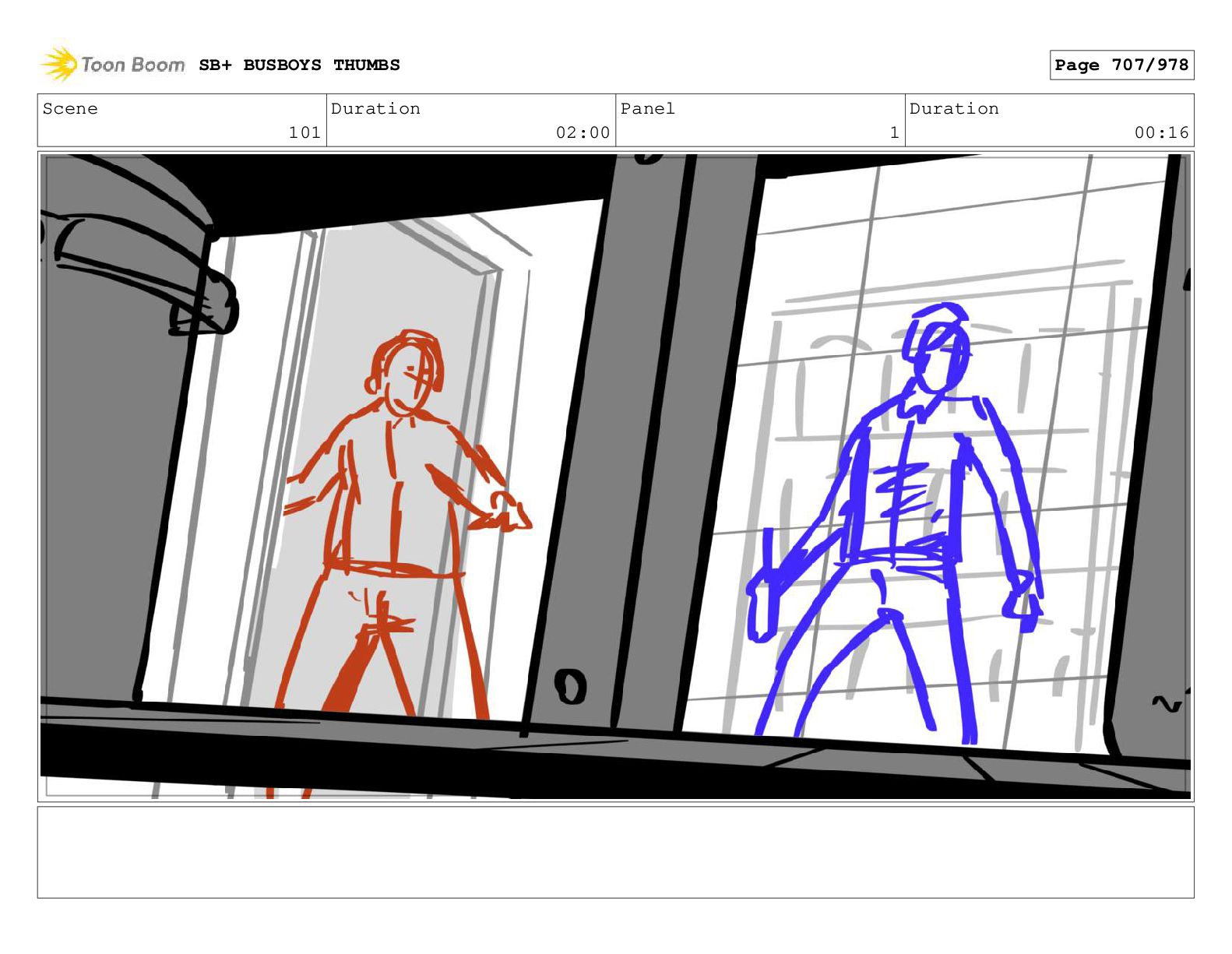Click the storyboard panel thumbnail image
The width and height of the screenshot is (1232, 954).
[x=615, y=477]
